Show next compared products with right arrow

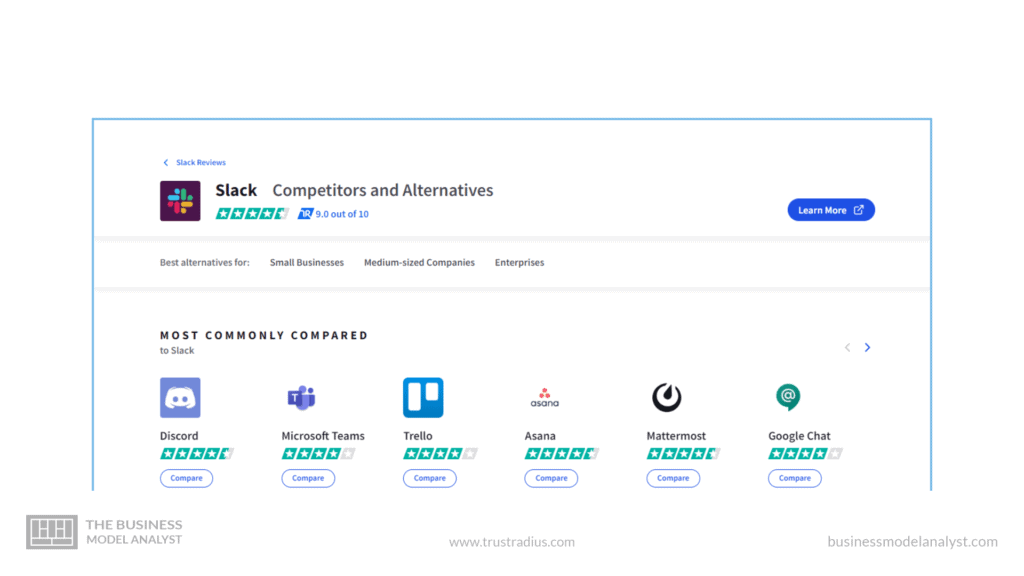[x=867, y=347]
